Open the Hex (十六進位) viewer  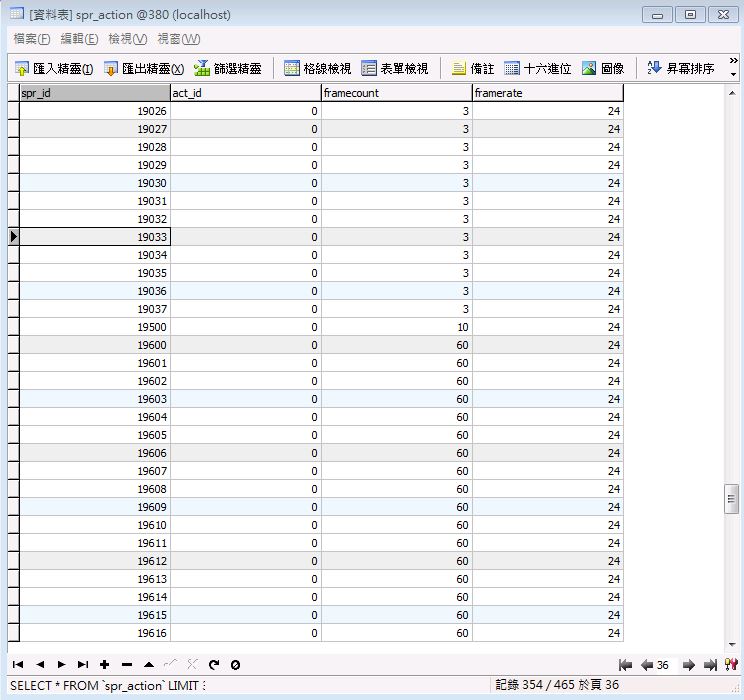point(538,69)
